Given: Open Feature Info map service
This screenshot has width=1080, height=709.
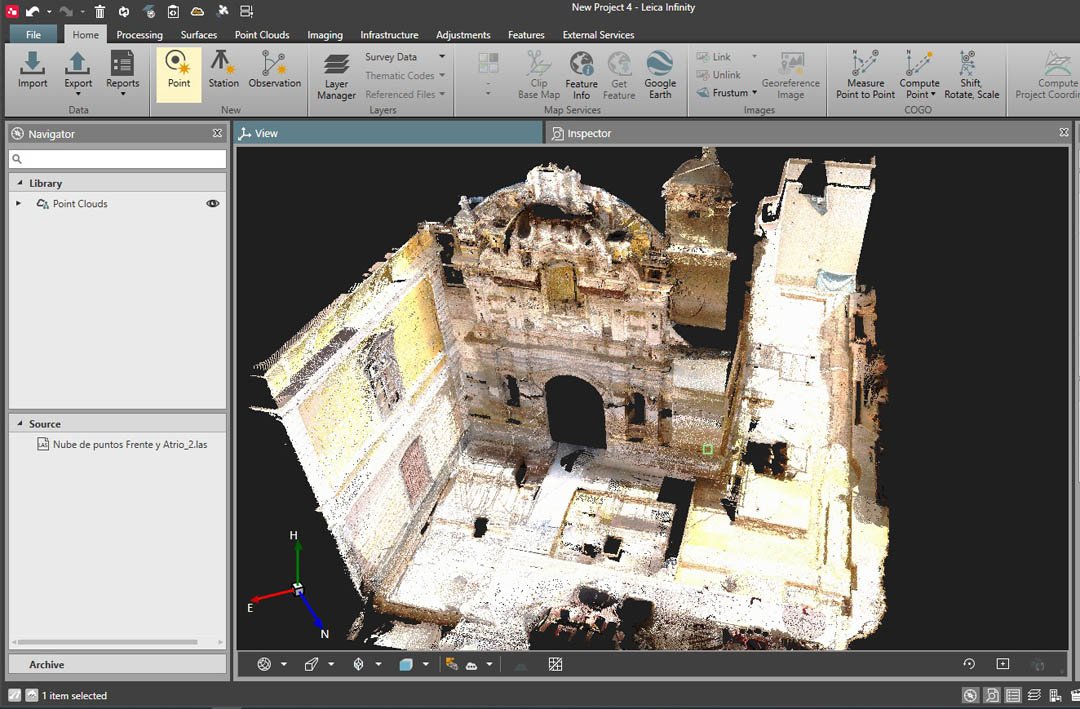Looking at the screenshot, I should point(581,76).
